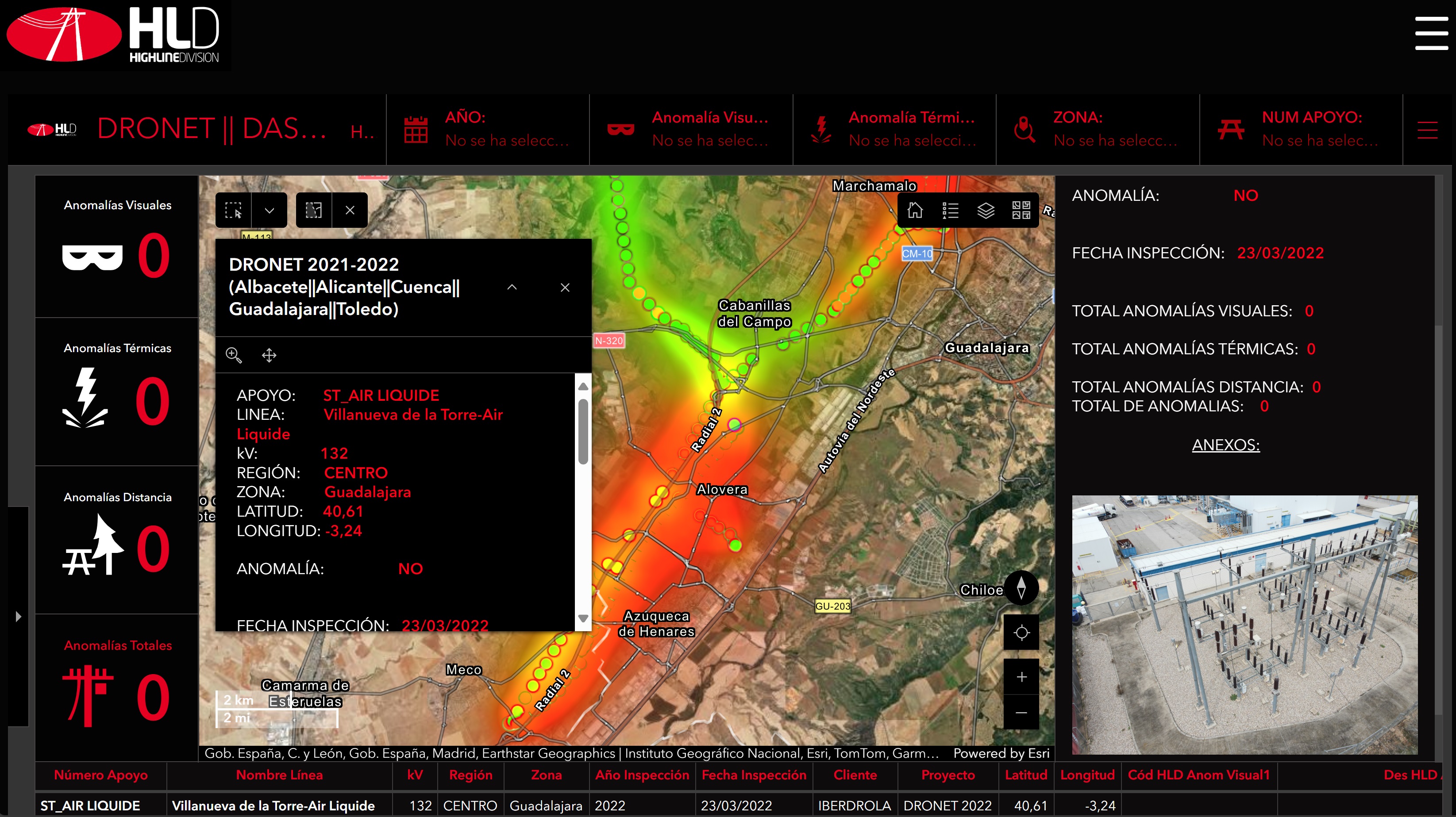Open the ZONA filter selector

coord(1097,129)
